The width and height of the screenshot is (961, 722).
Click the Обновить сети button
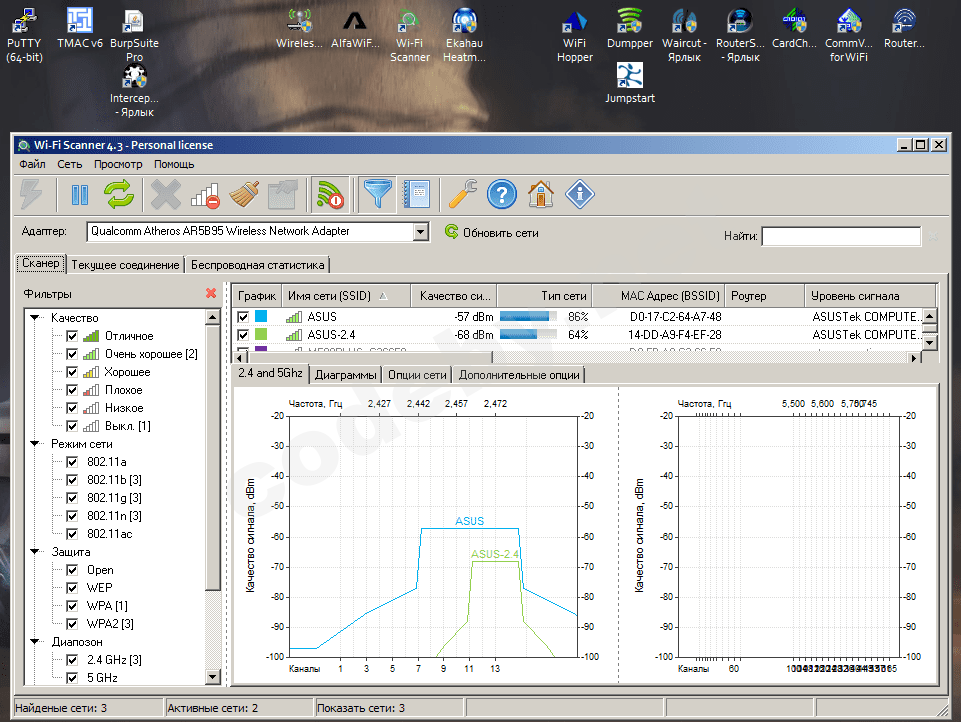coord(491,232)
